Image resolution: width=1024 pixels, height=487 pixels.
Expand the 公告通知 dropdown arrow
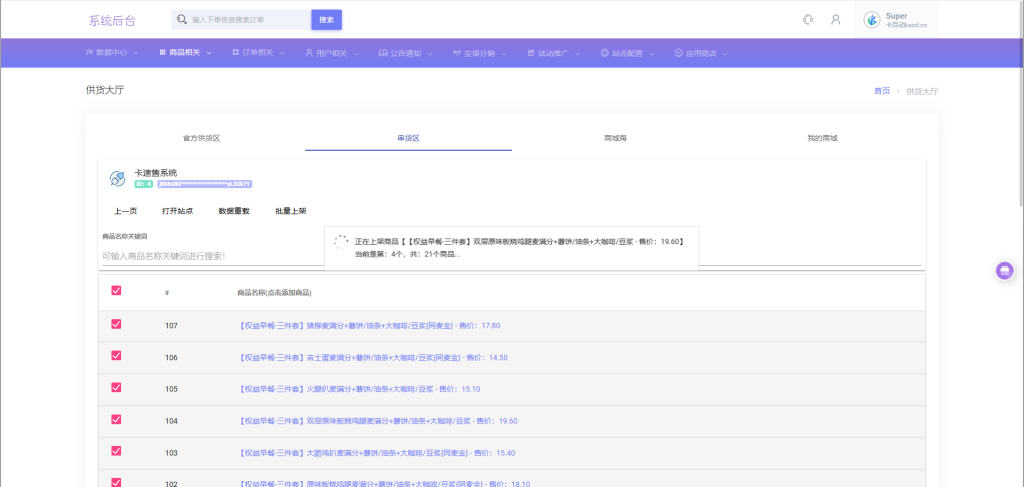(430, 54)
